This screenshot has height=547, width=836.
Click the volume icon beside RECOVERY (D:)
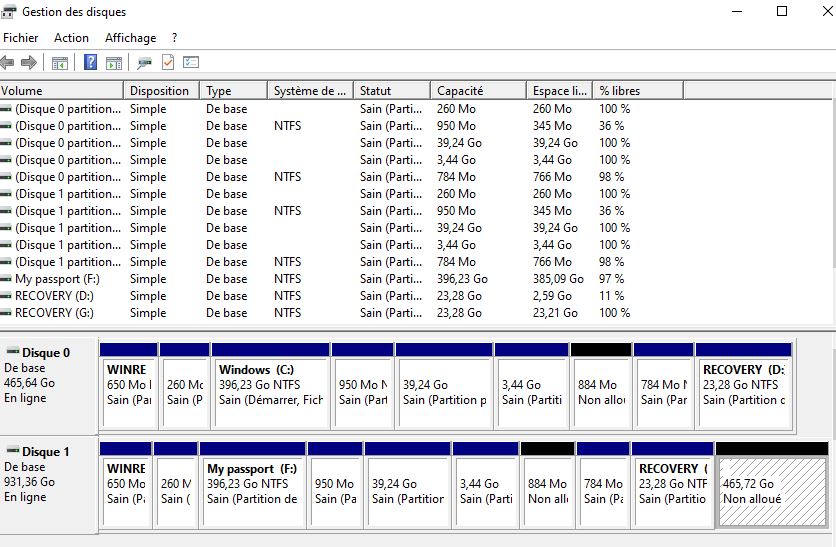pos(6,296)
